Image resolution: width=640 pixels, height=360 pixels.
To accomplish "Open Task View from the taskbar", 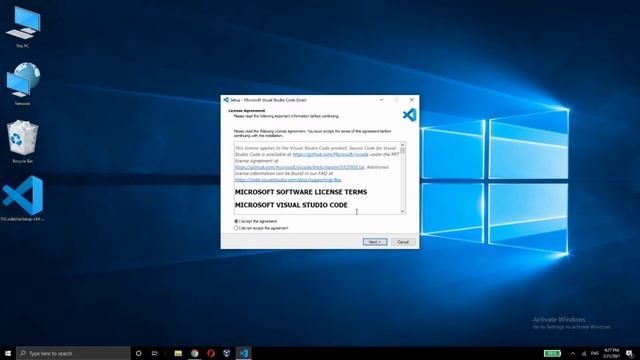I will [154, 353].
